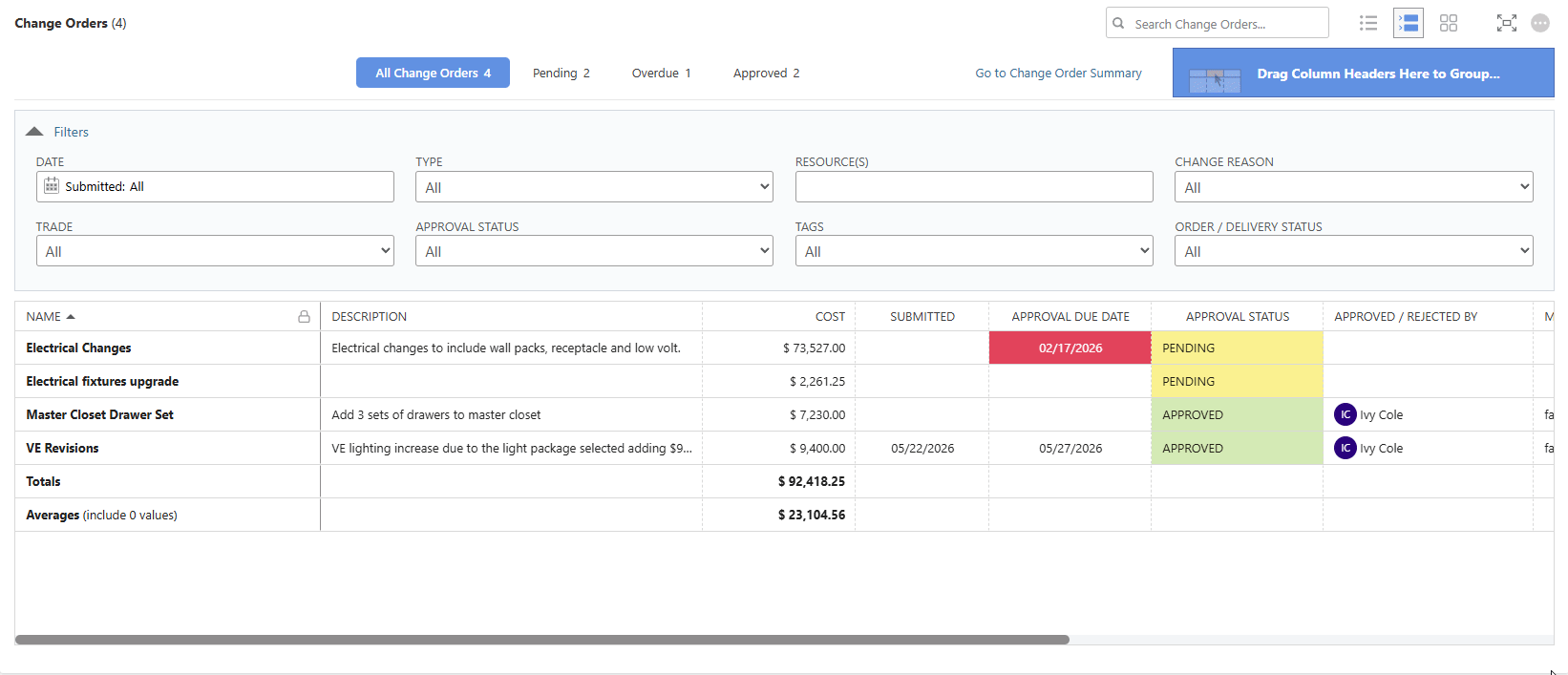Click the total cost $ 92,418.25
1568x675 pixels.
(812, 481)
